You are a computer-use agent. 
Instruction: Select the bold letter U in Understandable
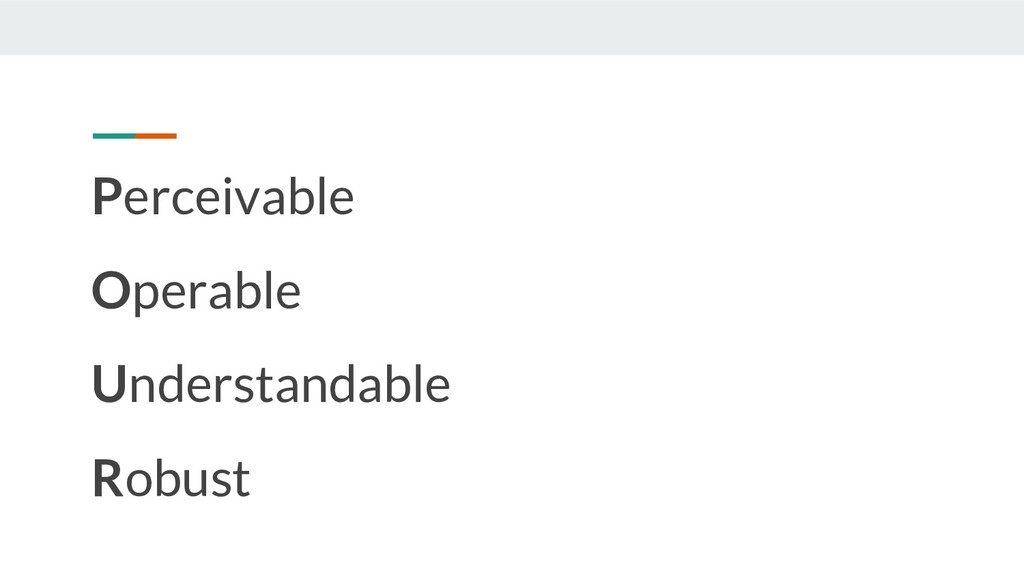(x=108, y=385)
